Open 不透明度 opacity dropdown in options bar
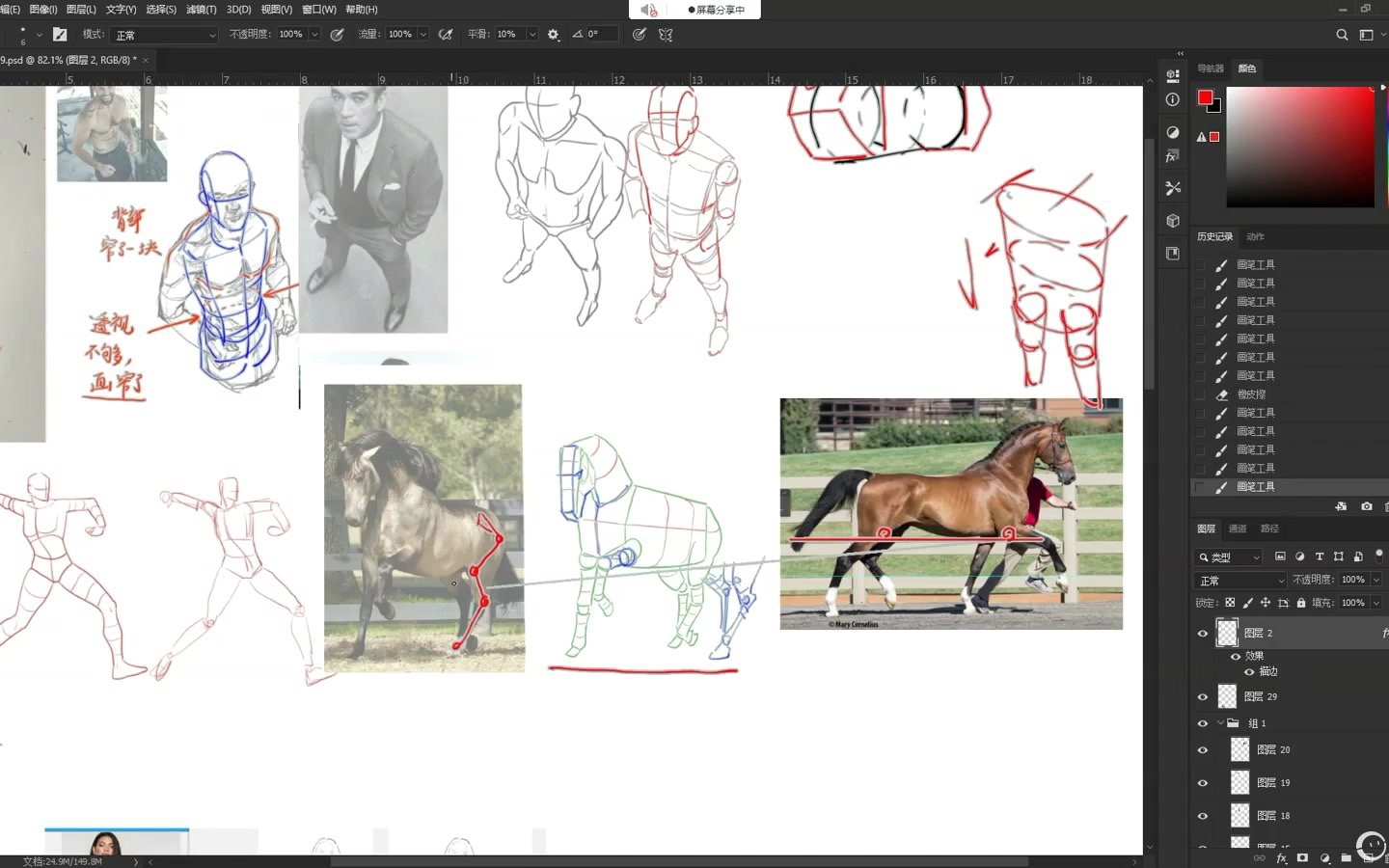1389x868 pixels. pyautogui.click(x=314, y=34)
